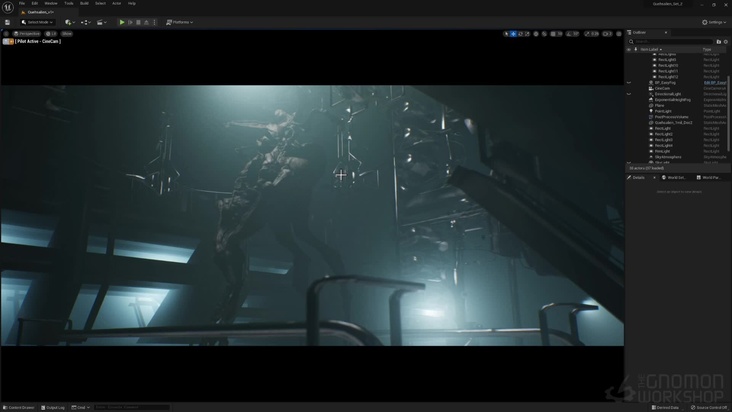Open the Cinematics sequence icon

pos(101,22)
